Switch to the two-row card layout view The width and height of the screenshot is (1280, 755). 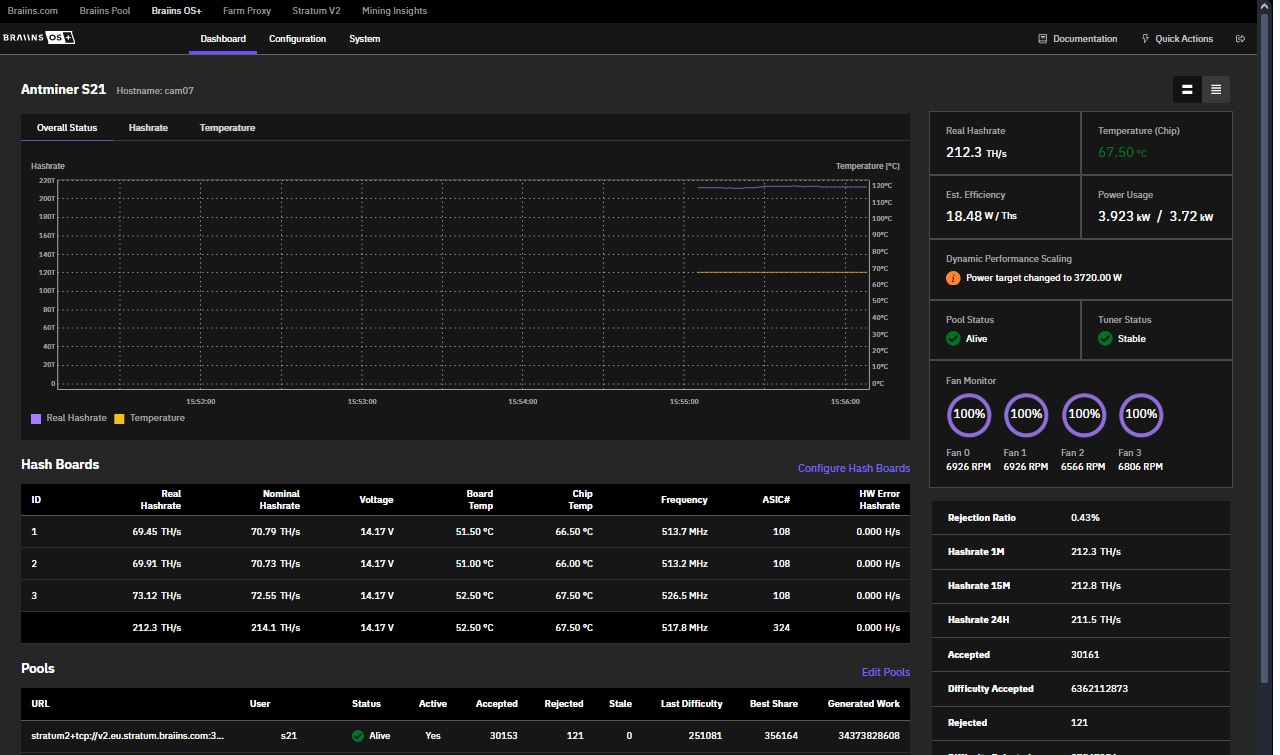click(1187, 89)
